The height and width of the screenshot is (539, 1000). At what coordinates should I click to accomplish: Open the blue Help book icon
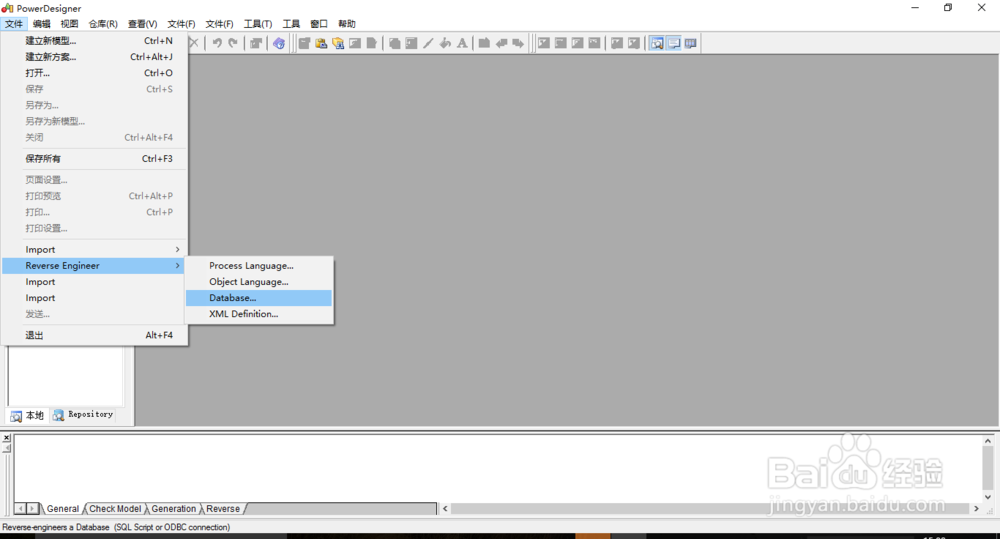(279, 43)
